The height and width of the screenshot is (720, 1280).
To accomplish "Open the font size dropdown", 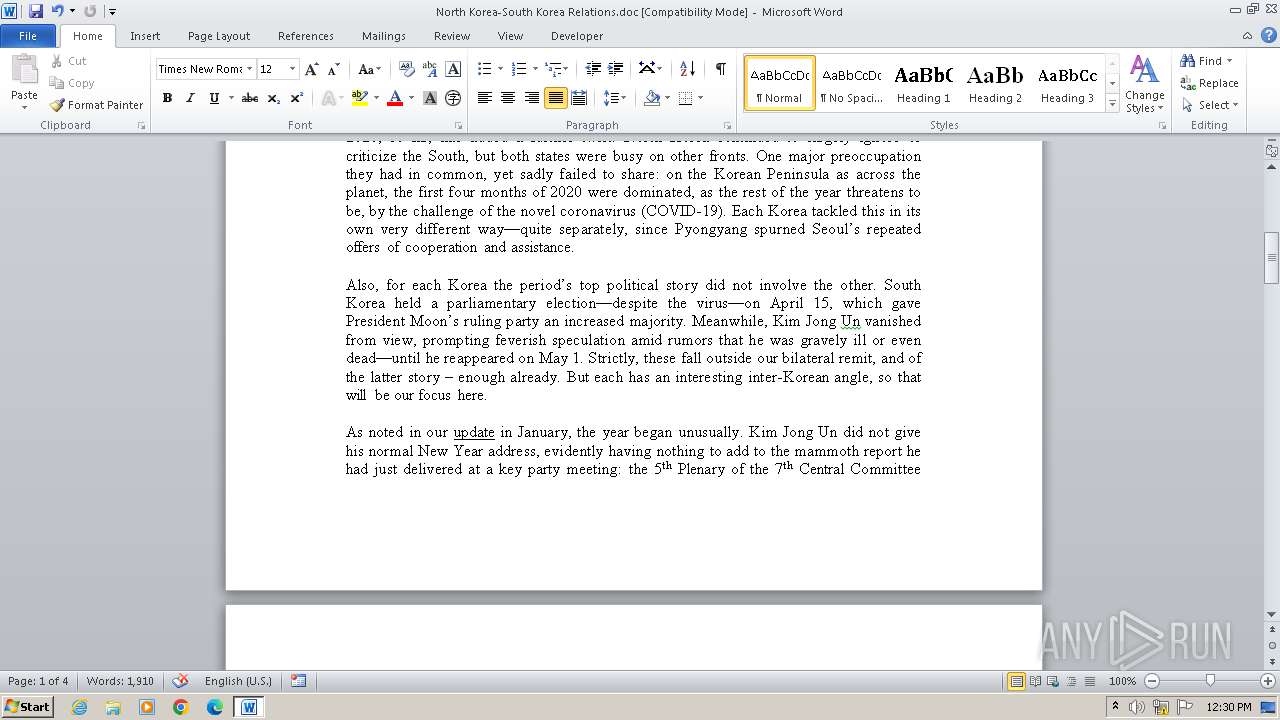I will click(x=292, y=69).
